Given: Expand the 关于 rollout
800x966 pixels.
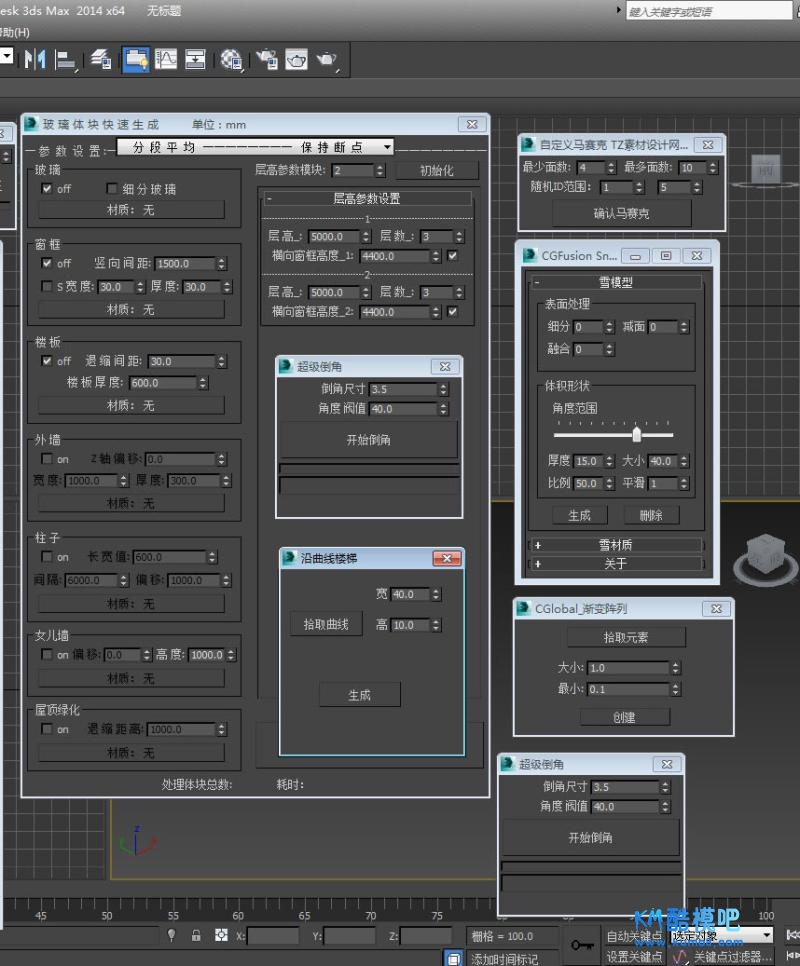Looking at the screenshot, I should [x=615, y=563].
